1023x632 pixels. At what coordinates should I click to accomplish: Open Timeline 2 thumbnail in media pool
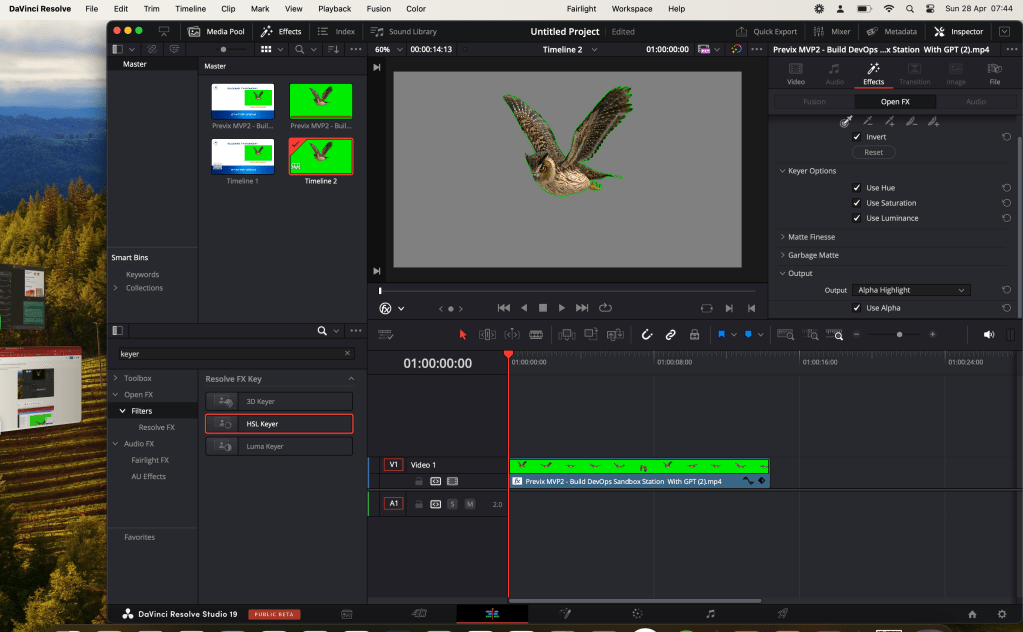point(320,157)
